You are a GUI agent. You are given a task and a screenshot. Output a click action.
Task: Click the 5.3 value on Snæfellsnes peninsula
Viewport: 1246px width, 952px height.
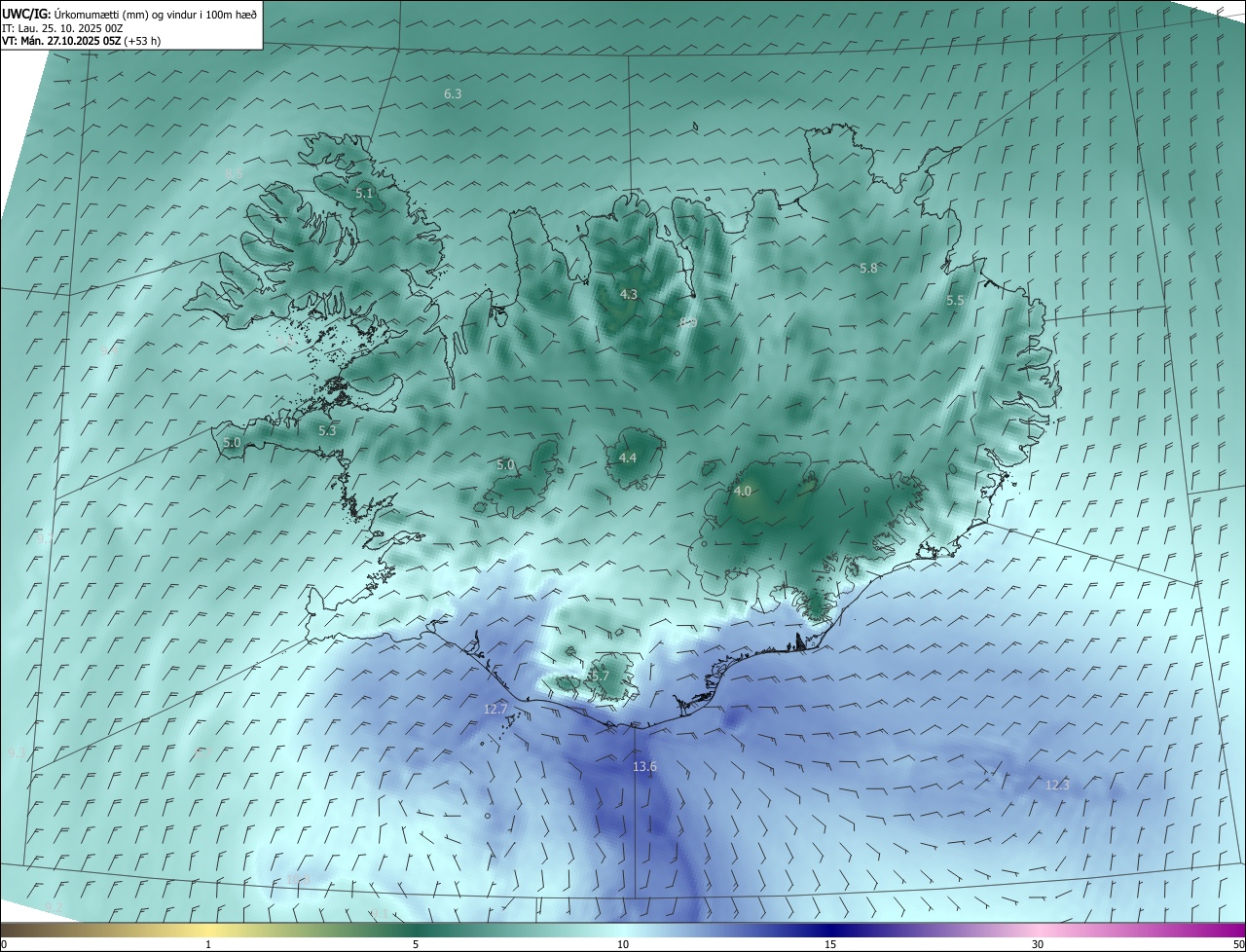(x=327, y=430)
